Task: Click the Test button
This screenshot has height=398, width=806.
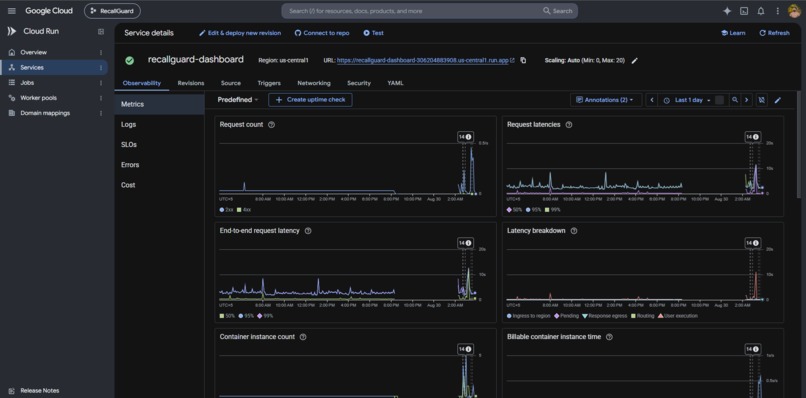Action: point(374,33)
